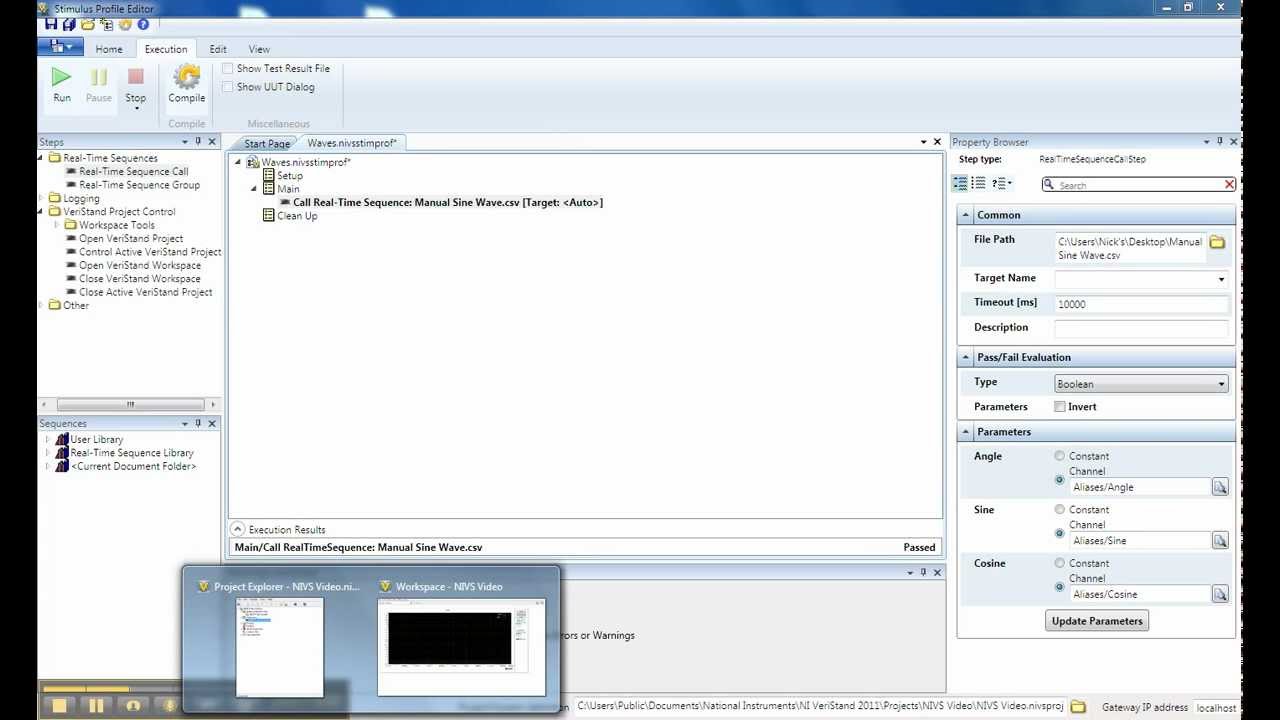
Task: Click the stop square in recorder toolbar
Action: 59,705
